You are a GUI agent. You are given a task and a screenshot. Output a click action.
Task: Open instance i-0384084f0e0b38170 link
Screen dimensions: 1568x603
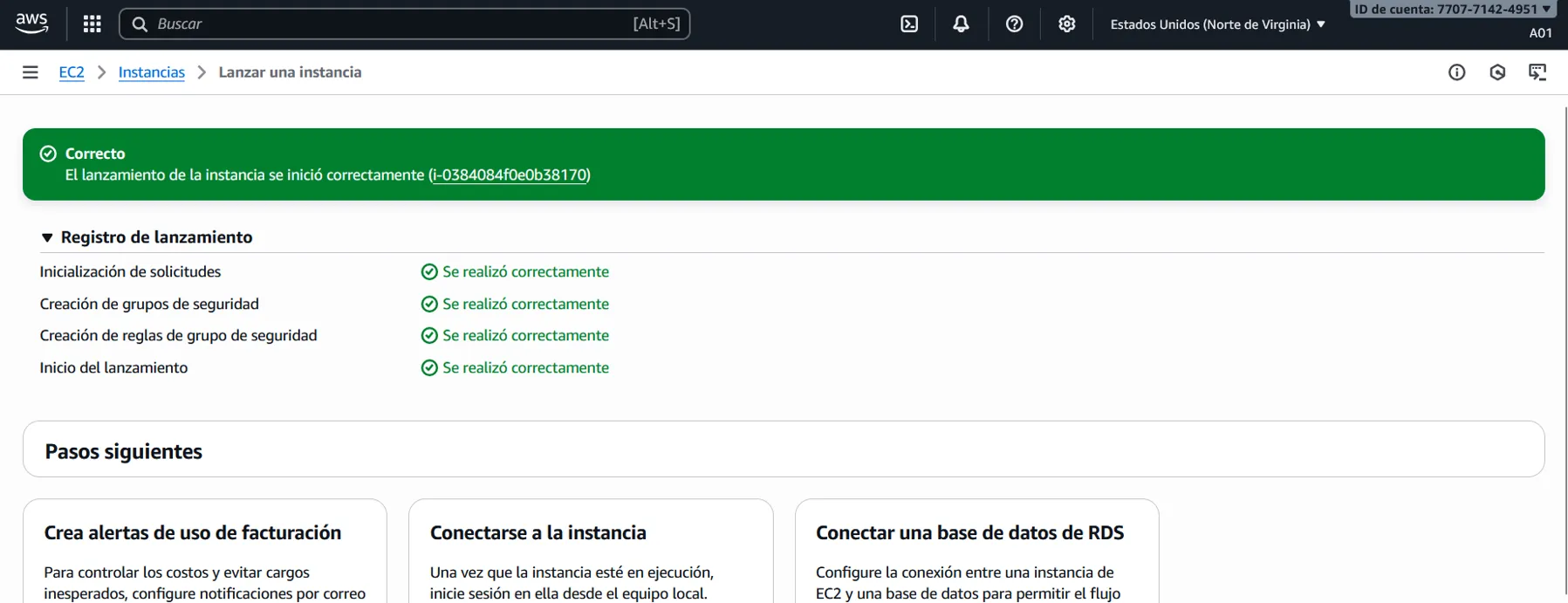[510, 175]
